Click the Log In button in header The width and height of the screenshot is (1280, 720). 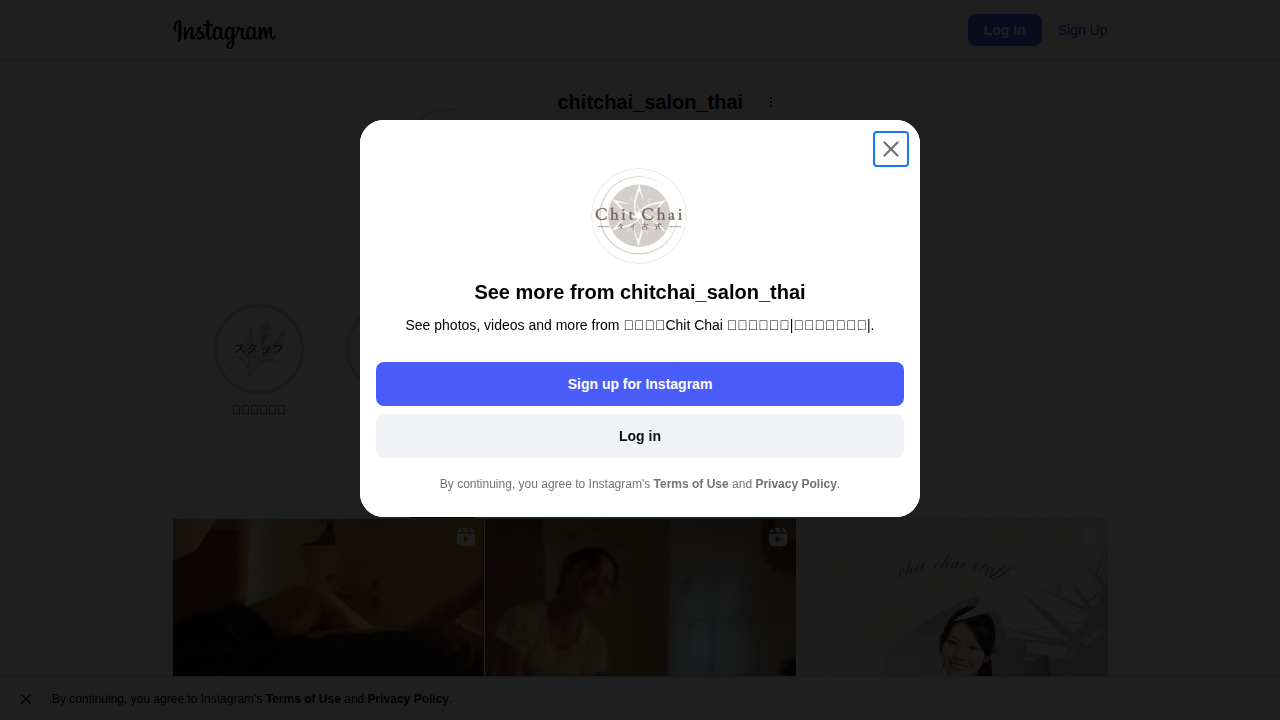[x=1004, y=30]
